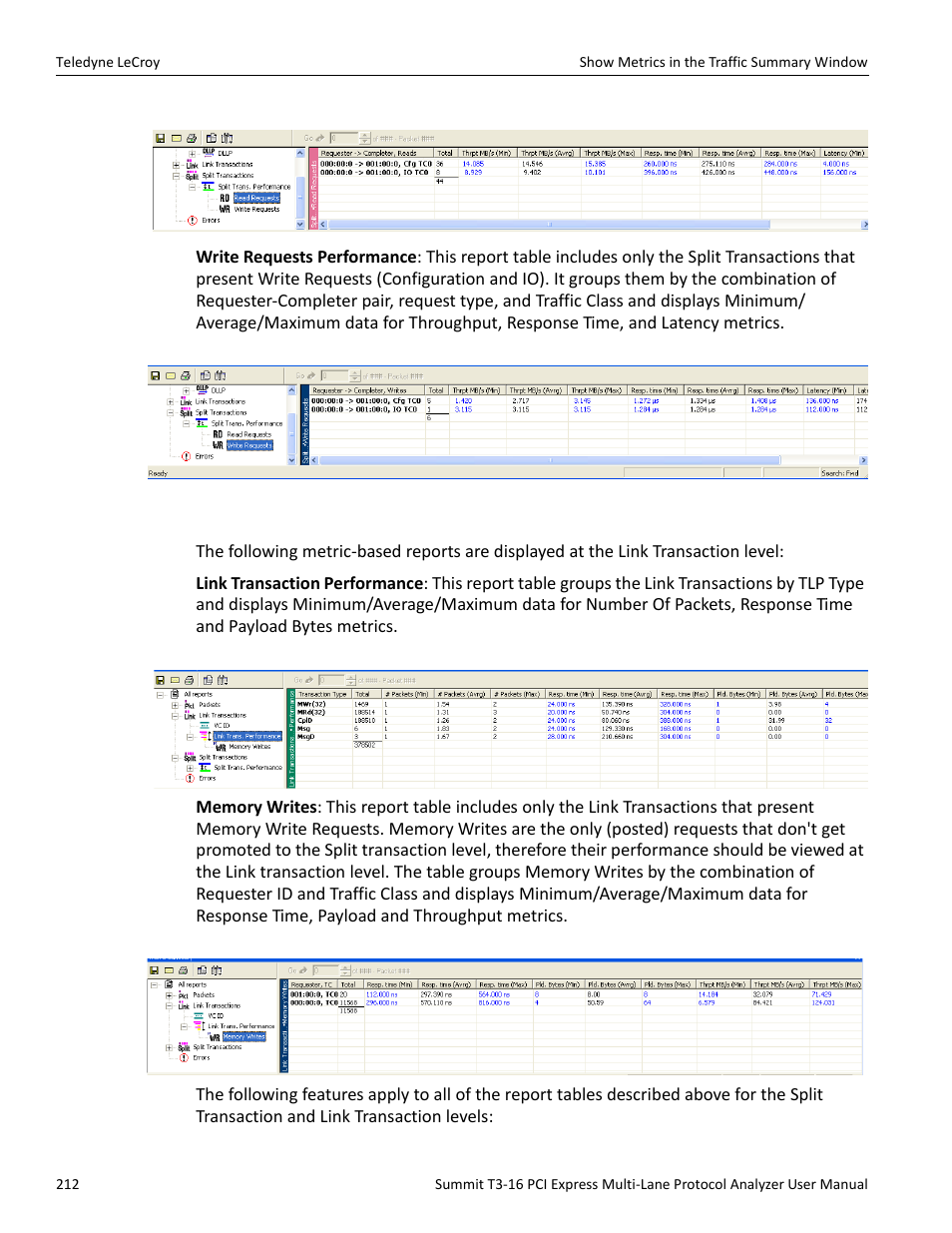Click # Packets (Avrg) column header

point(461,694)
